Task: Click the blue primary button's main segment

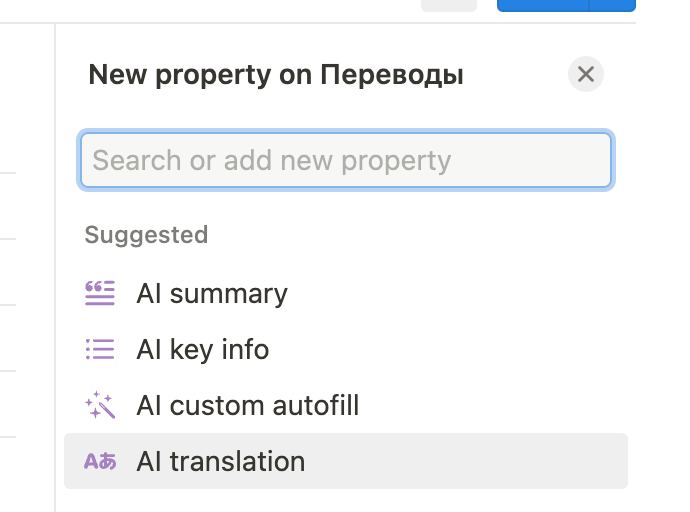Action: tap(542, 5)
